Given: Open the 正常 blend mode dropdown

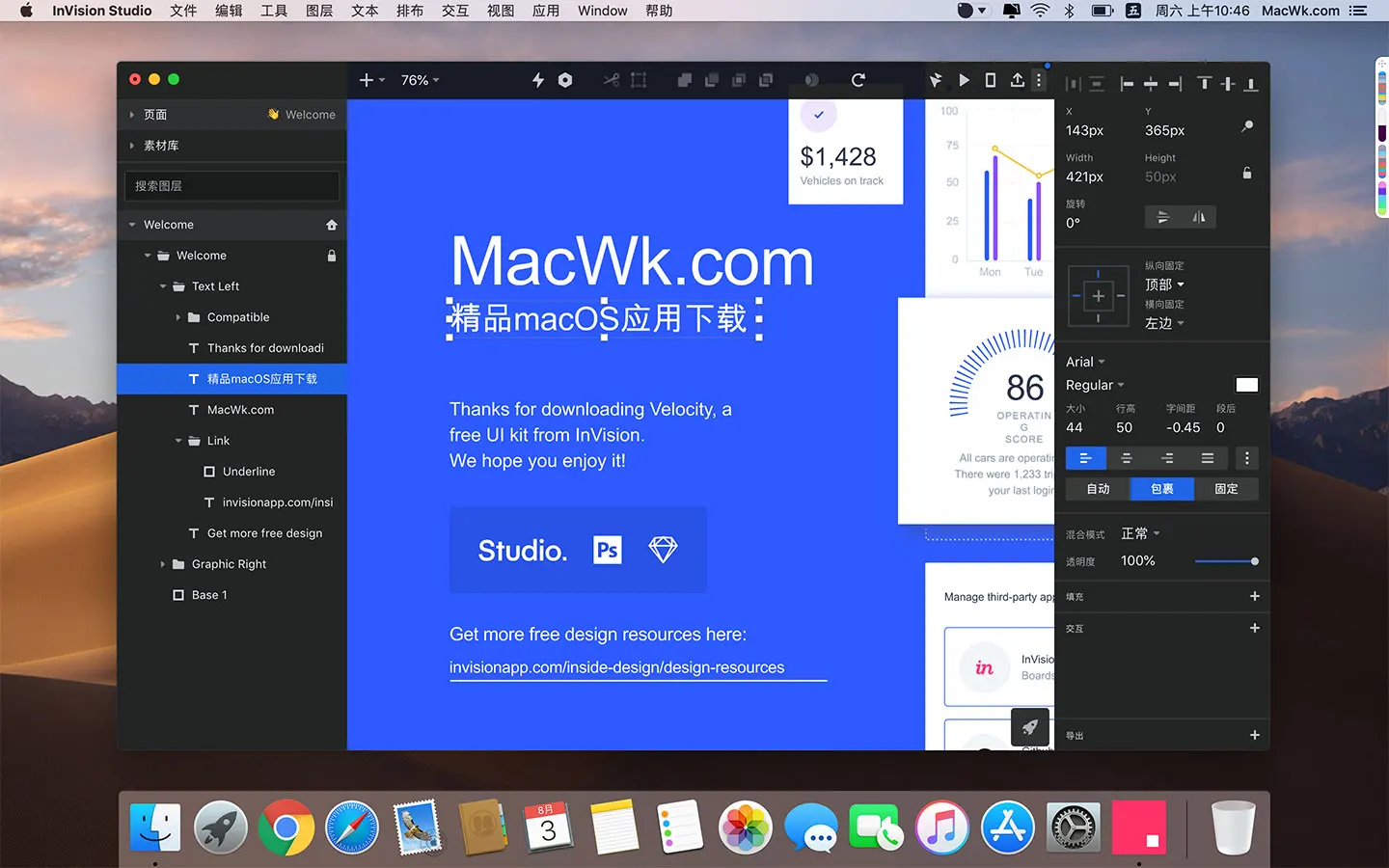Looking at the screenshot, I should (1140, 533).
